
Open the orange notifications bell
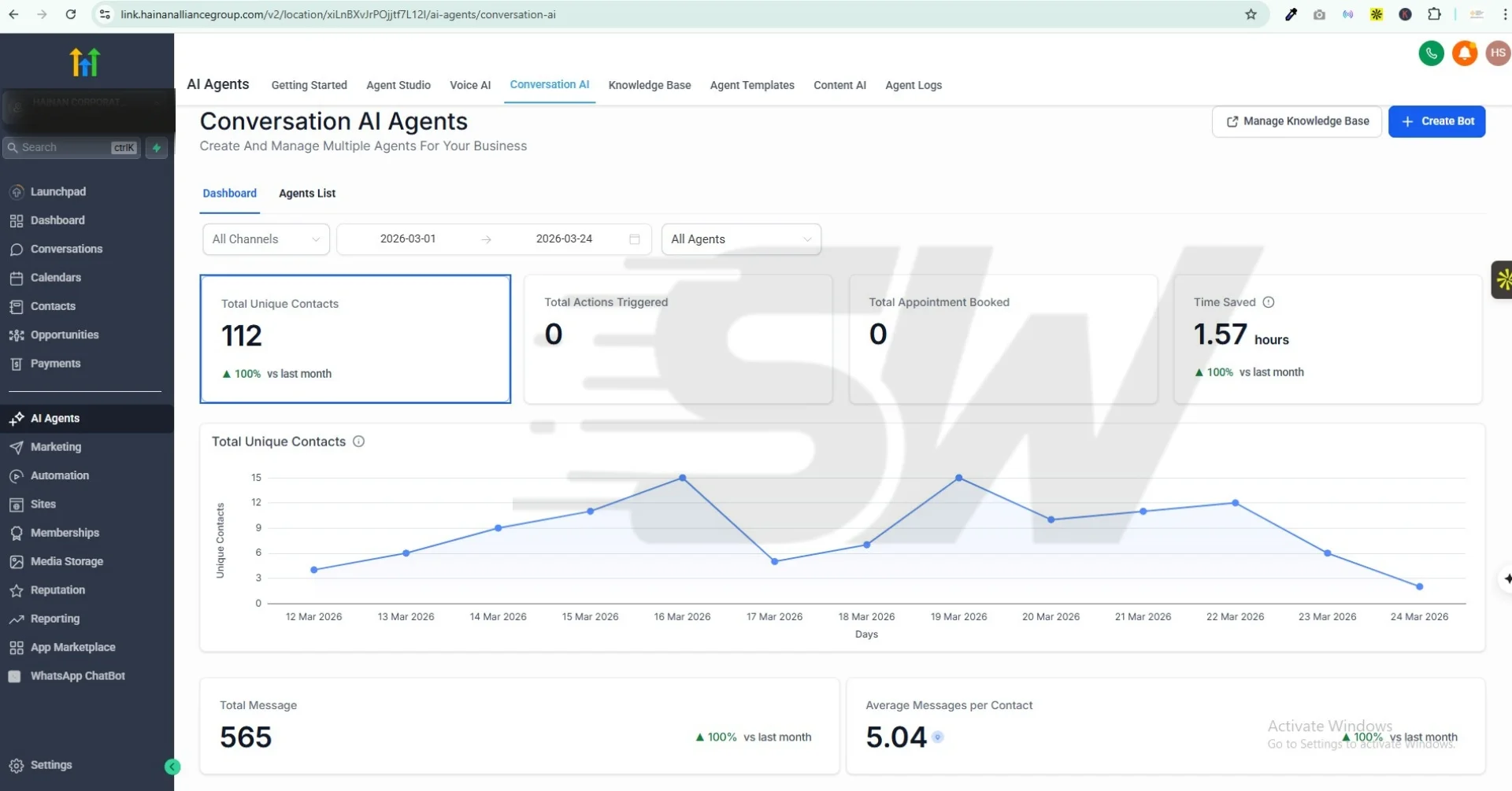1464,54
